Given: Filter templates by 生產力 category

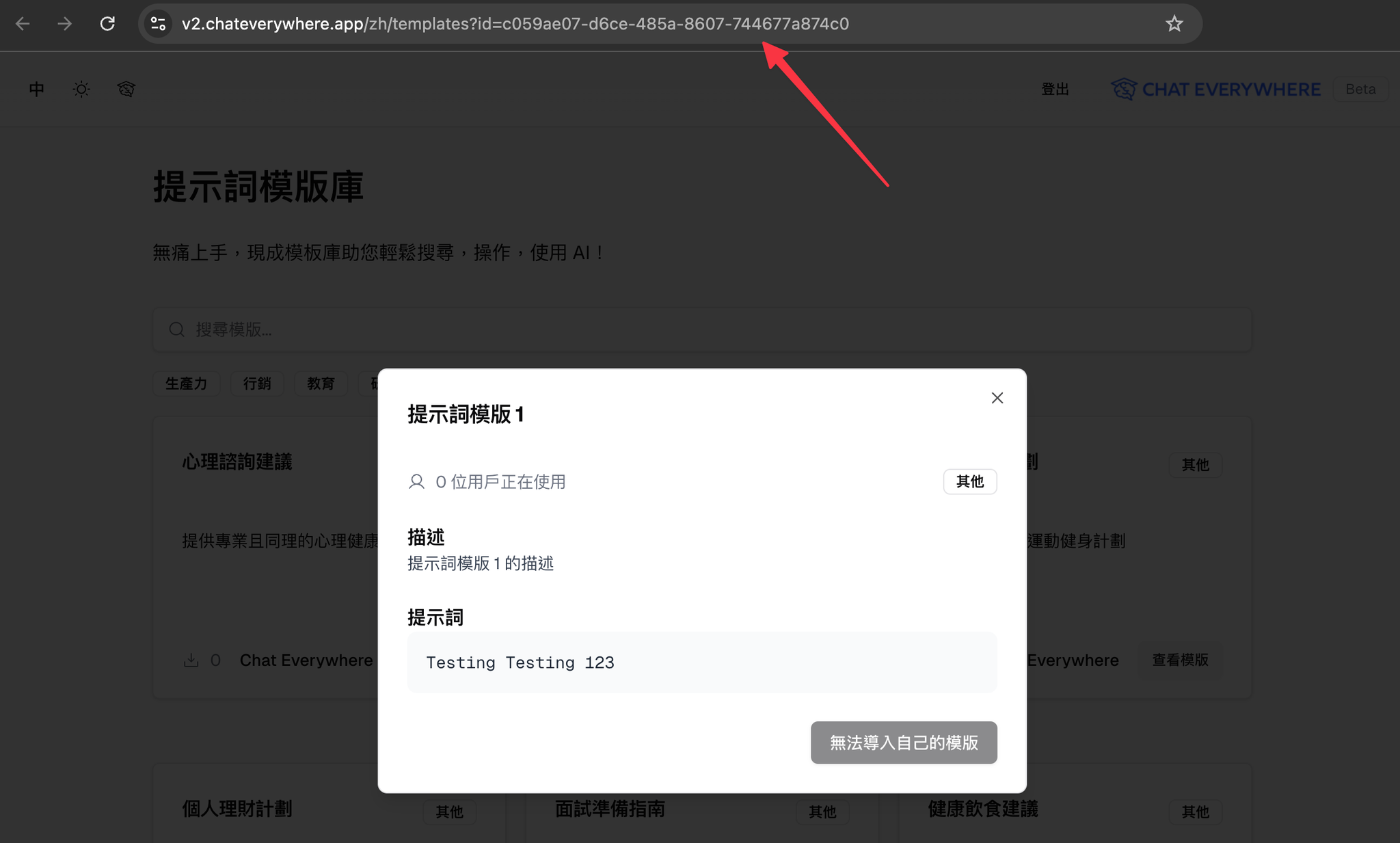Looking at the screenshot, I should pyautogui.click(x=186, y=384).
